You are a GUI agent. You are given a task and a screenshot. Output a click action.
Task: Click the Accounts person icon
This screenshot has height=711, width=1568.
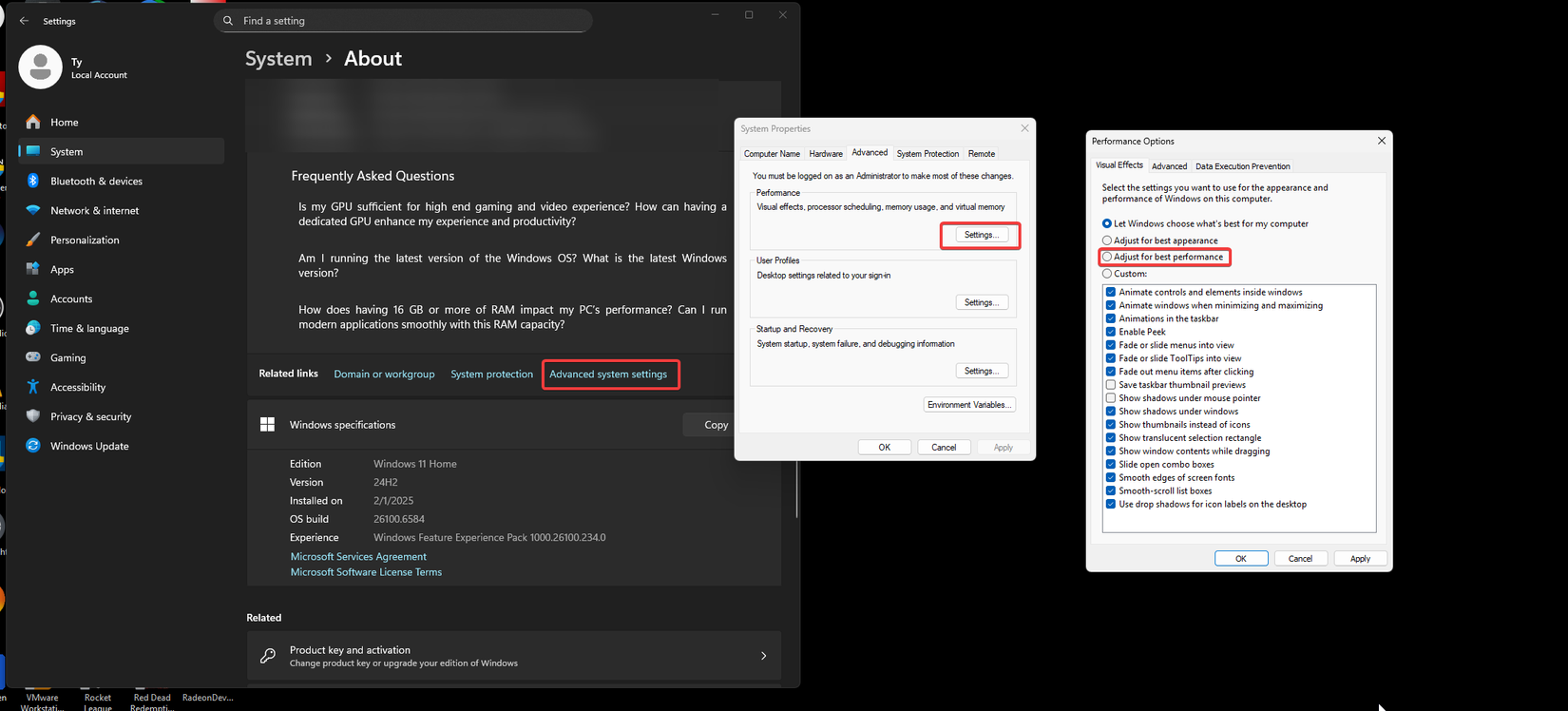click(33, 298)
